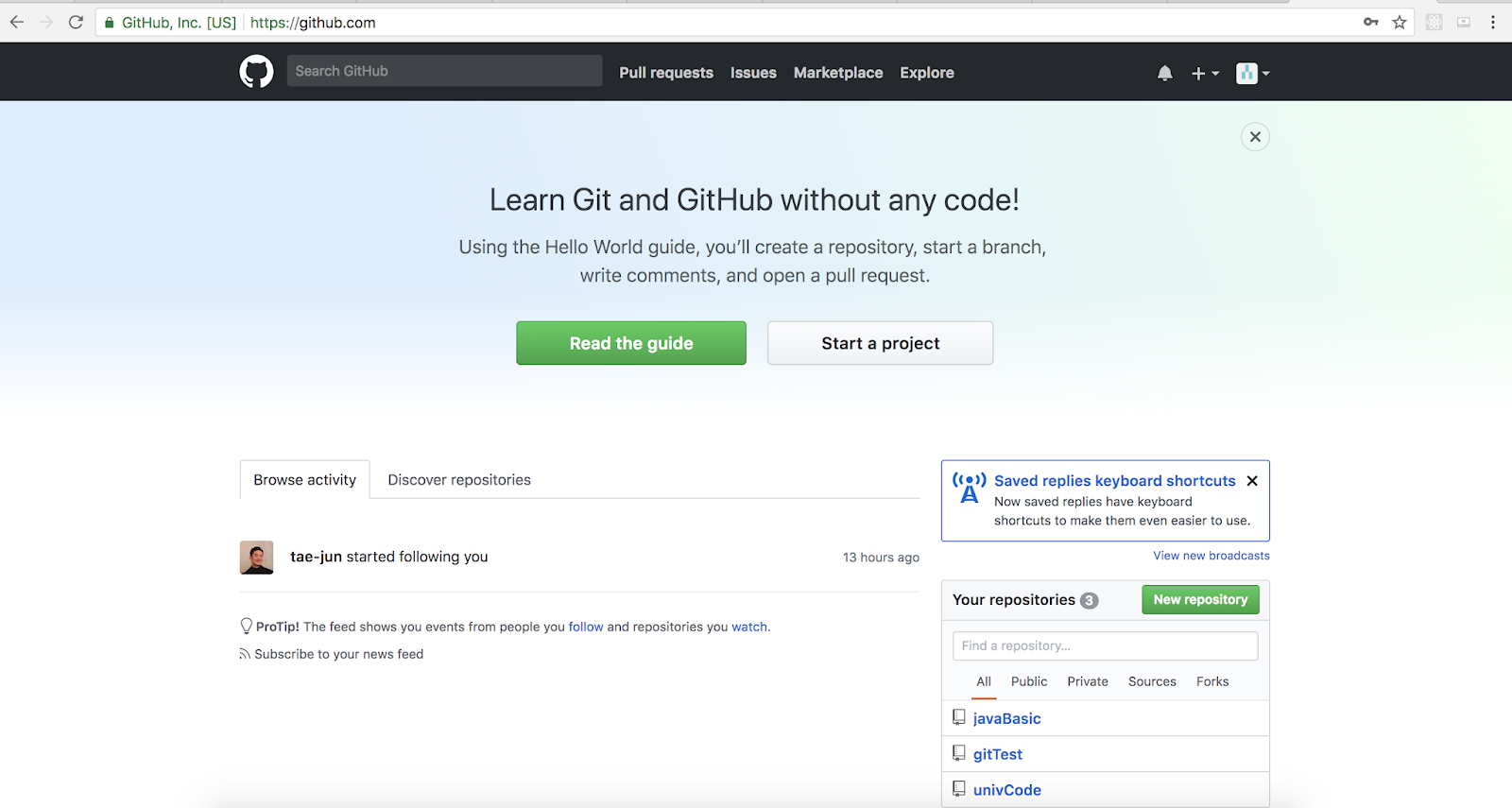The width and height of the screenshot is (1512, 808).
Task: Filter repositories by Forks
Action: (x=1212, y=681)
